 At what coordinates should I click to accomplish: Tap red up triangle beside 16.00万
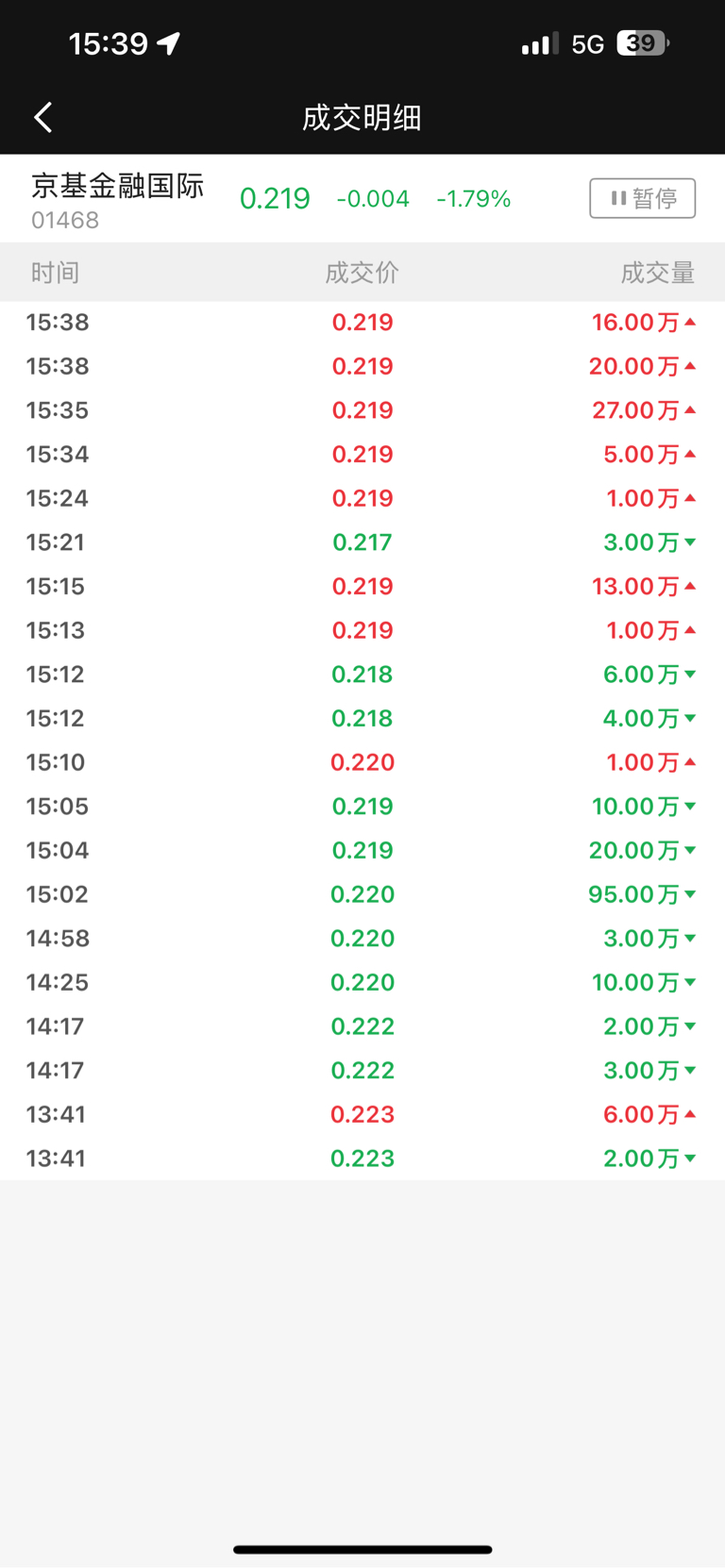pyautogui.click(x=690, y=322)
